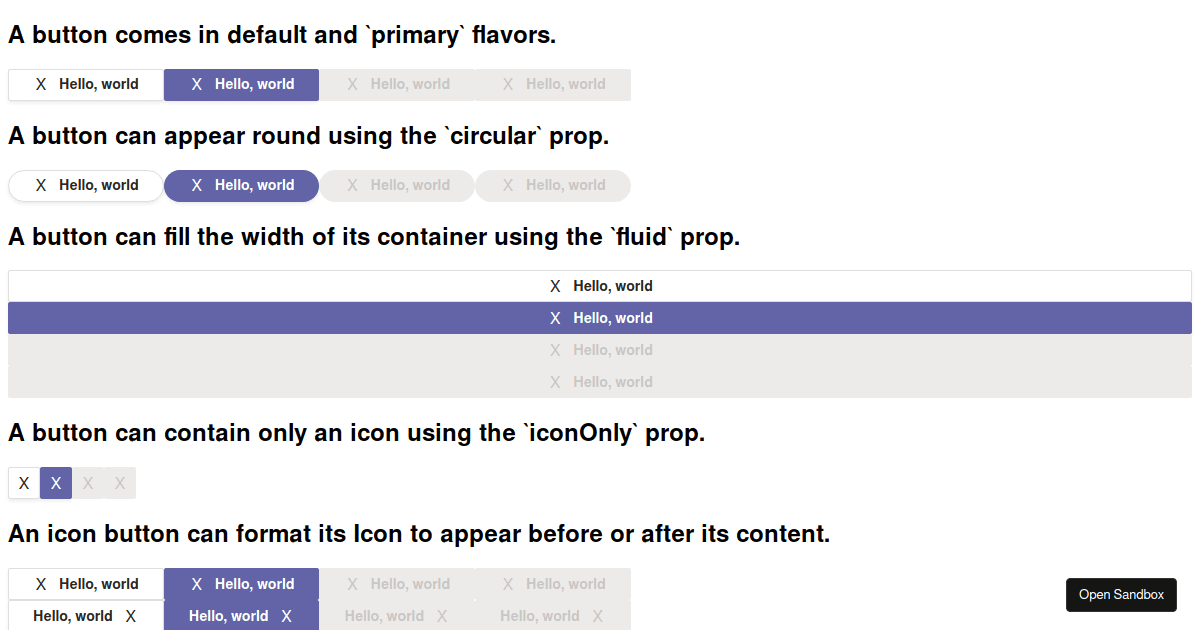Select the fluid primary Hello, world button

(x=600, y=317)
